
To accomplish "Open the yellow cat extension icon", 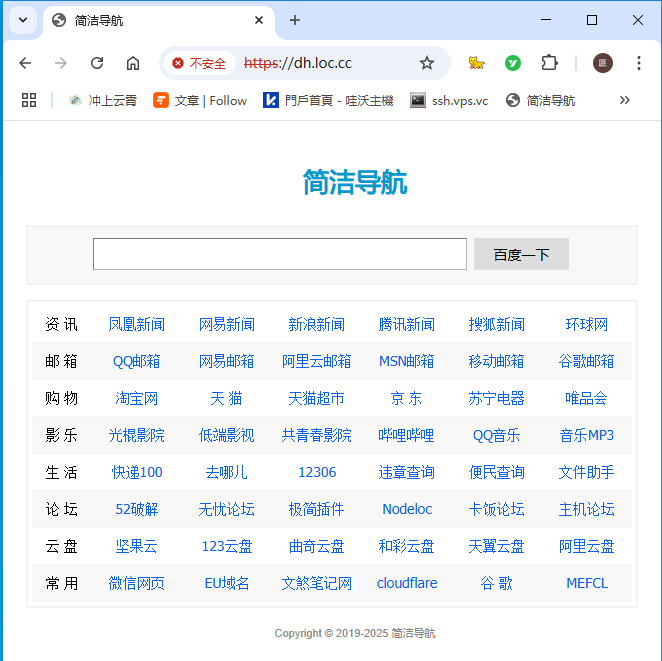I will 476,63.
